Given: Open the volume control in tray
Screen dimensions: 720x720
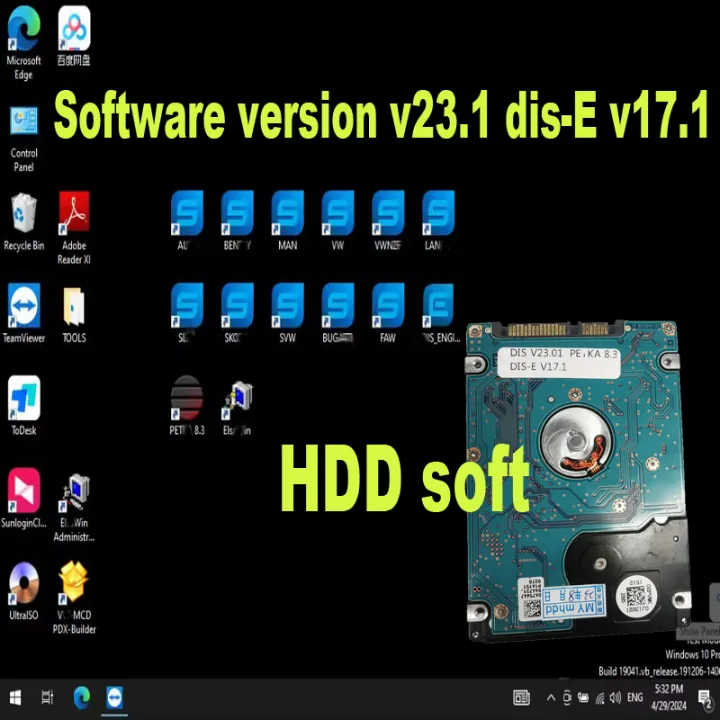Looking at the screenshot, I should click(615, 698).
